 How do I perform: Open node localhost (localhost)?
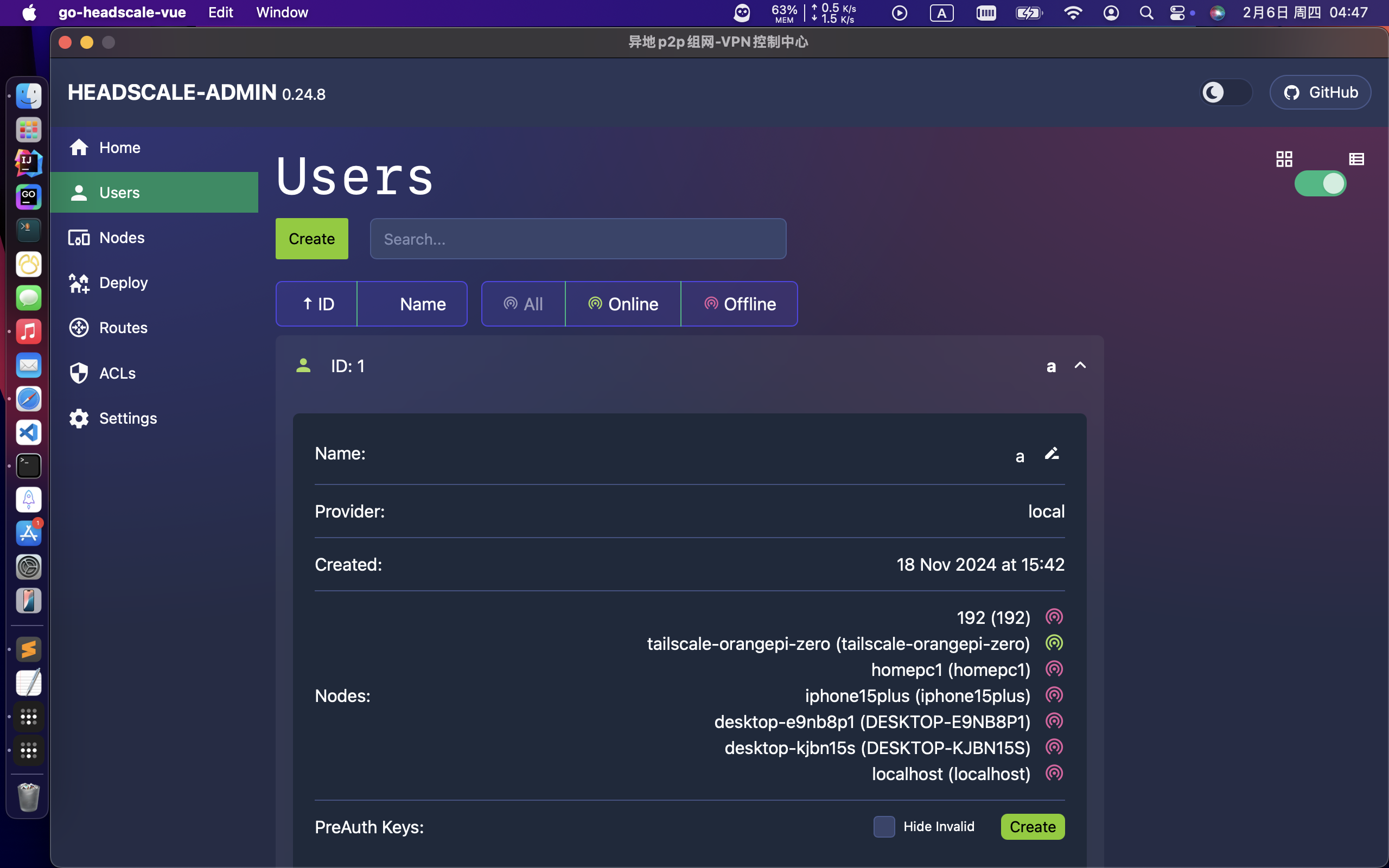pos(951,774)
